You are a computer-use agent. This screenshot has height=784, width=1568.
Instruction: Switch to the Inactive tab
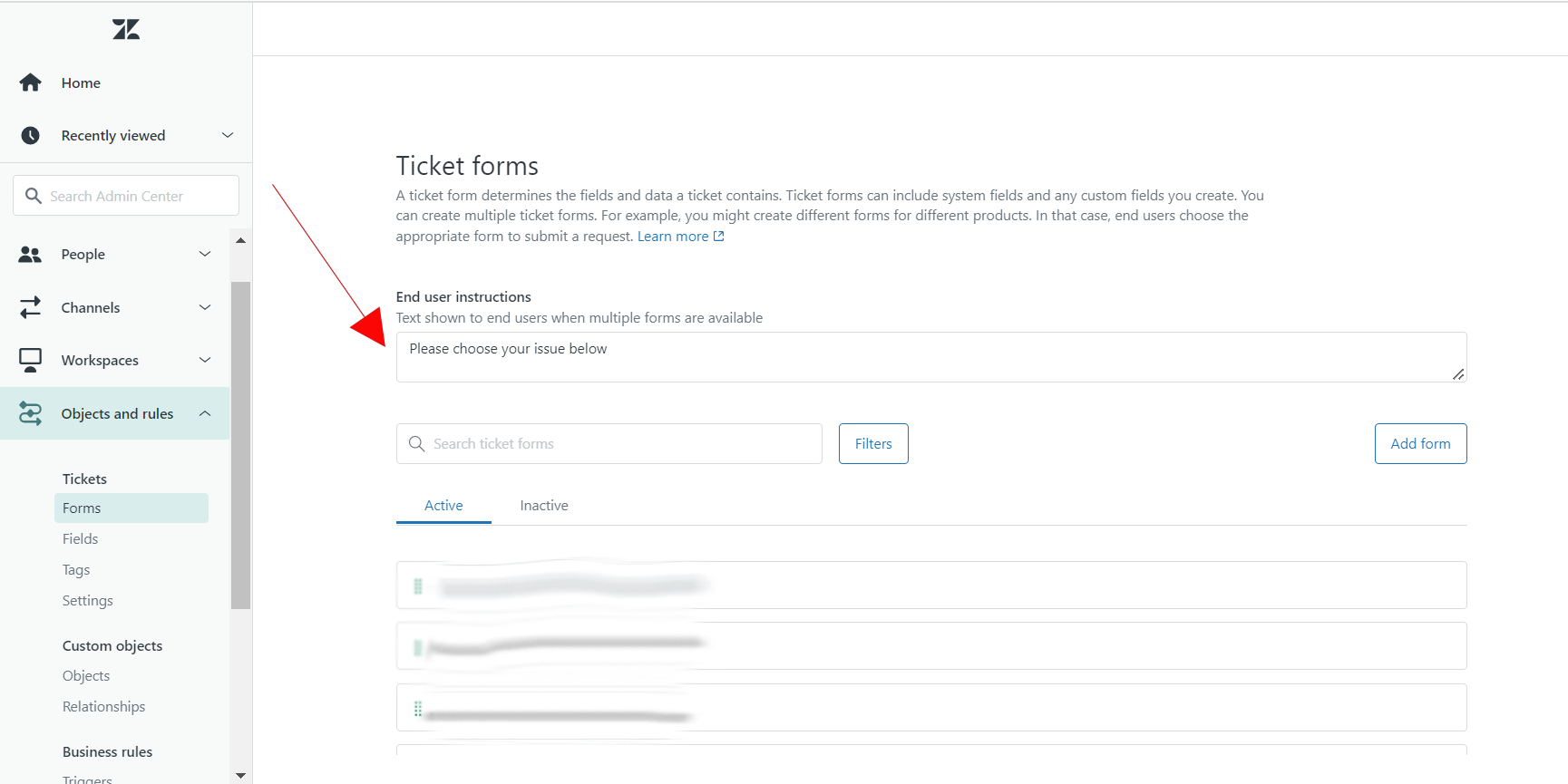pyautogui.click(x=544, y=506)
